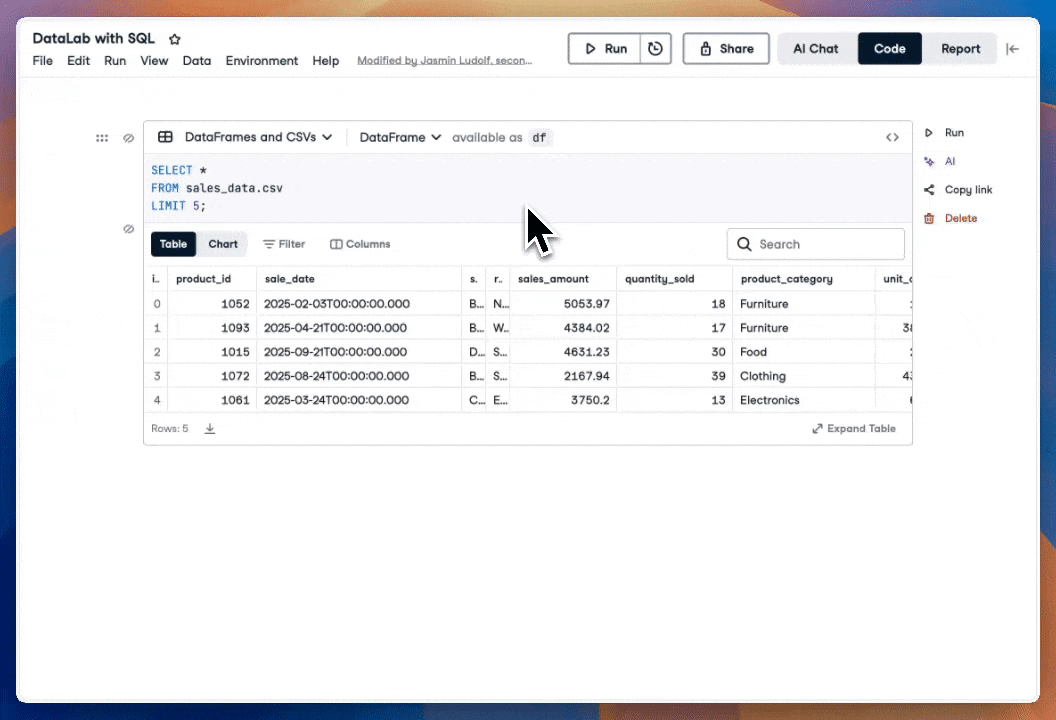Open the run history clock icon
1056x720 pixels.
[655, 48]
